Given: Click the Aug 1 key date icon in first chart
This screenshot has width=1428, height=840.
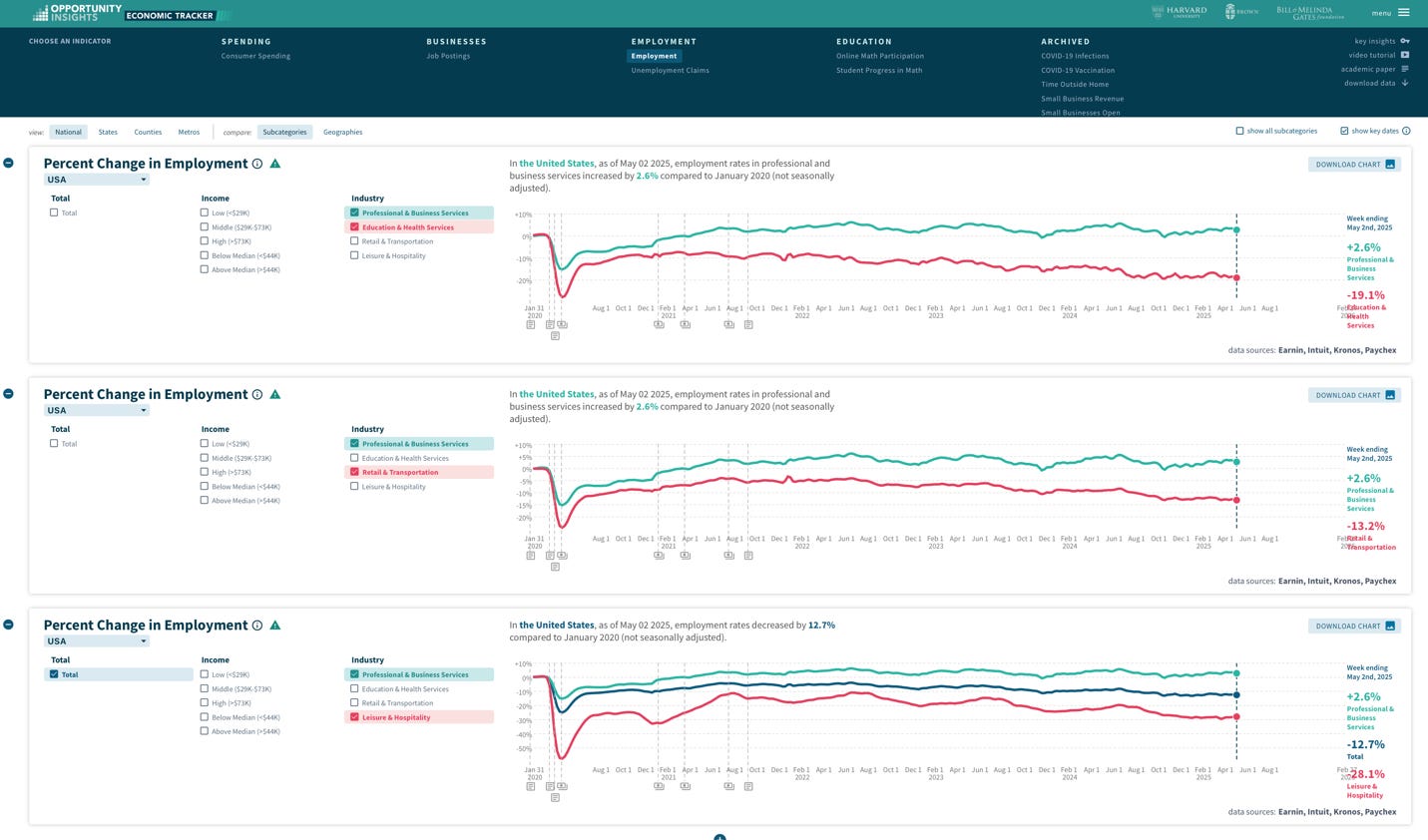Looking at the screenshot, I should pyautogui.click(x=729, y=324).
